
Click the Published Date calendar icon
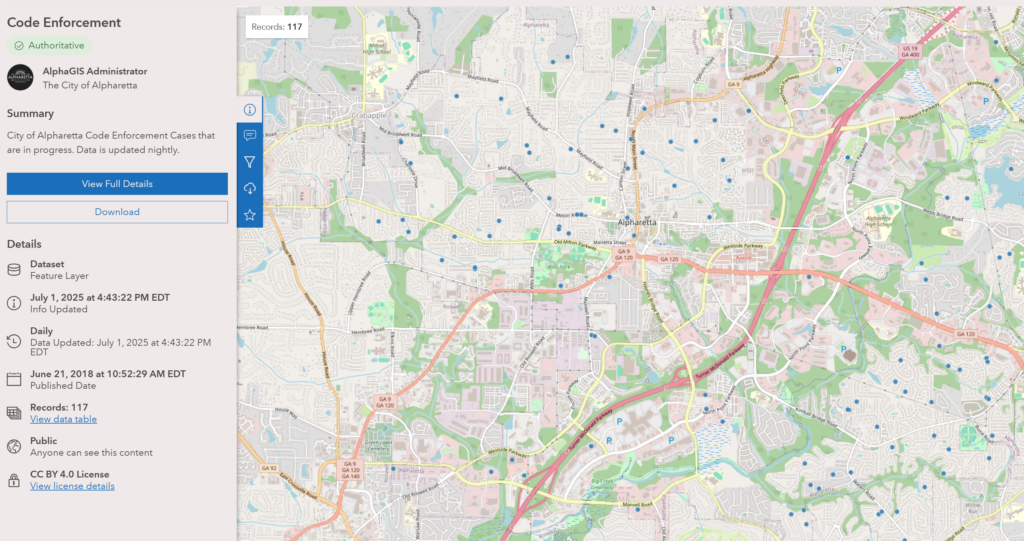tap(14, 379)
